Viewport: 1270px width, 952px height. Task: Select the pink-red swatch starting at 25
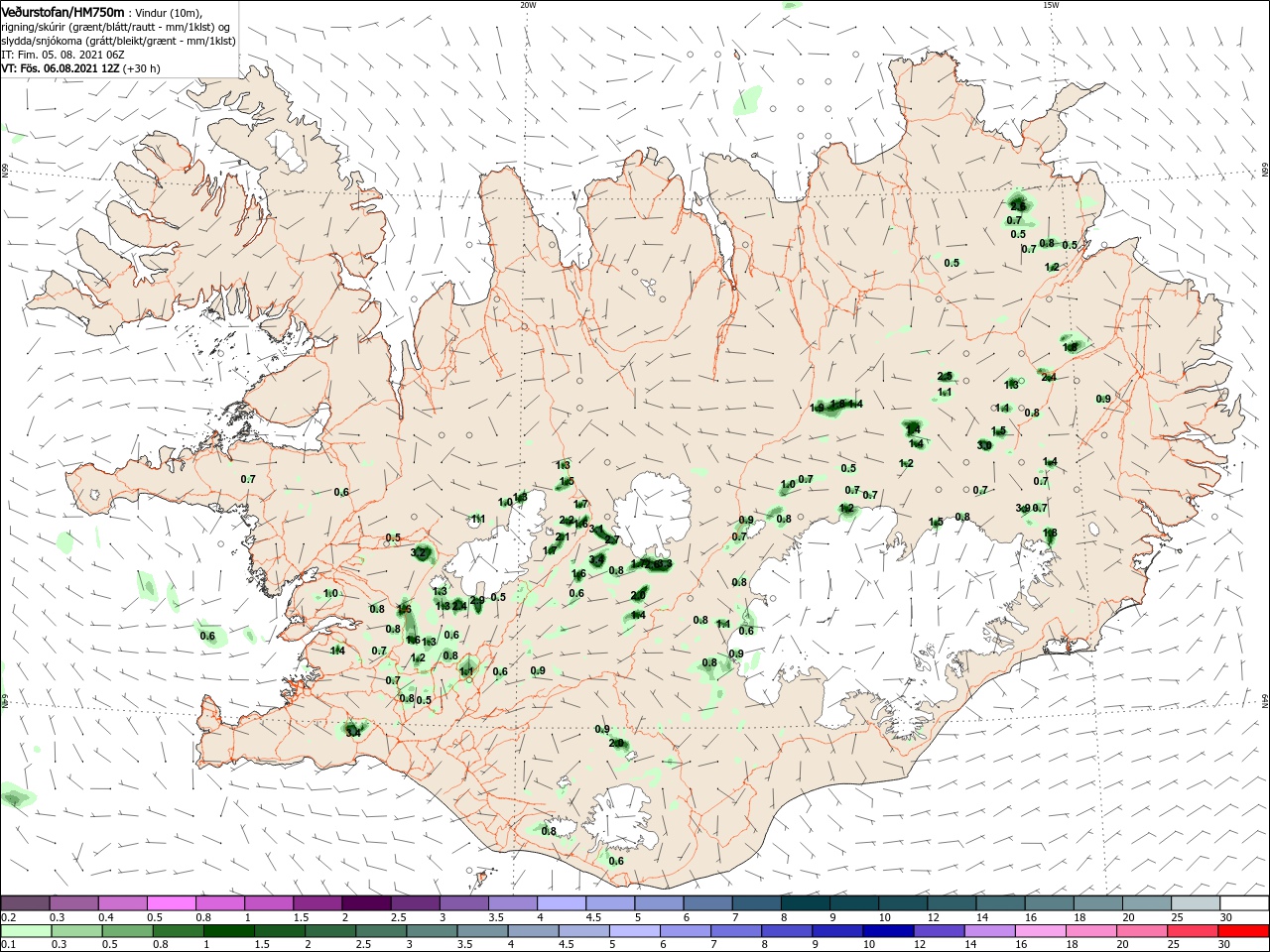click(1195, 931)
